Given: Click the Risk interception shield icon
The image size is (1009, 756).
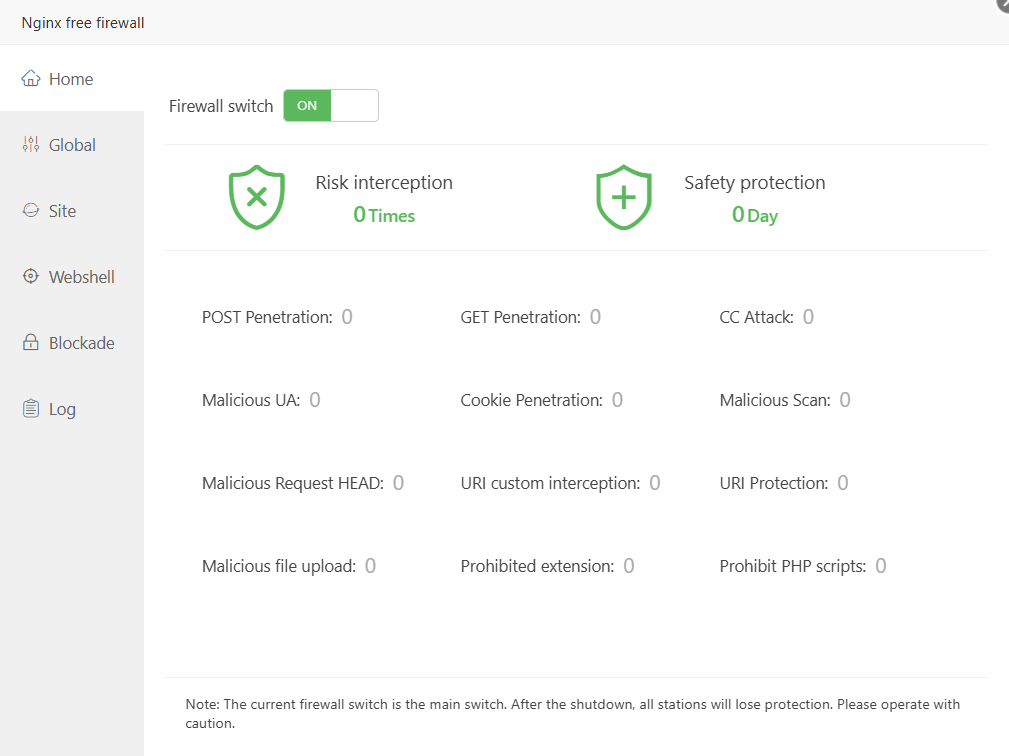Looking at the screenshot, I should (257, 197).
